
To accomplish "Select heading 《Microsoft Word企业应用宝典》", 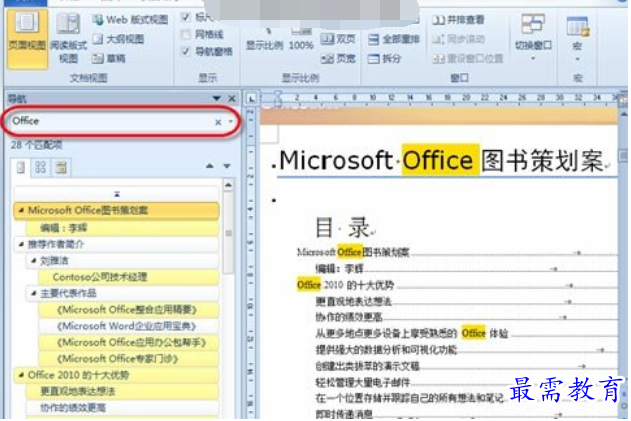I will point(127,326).
